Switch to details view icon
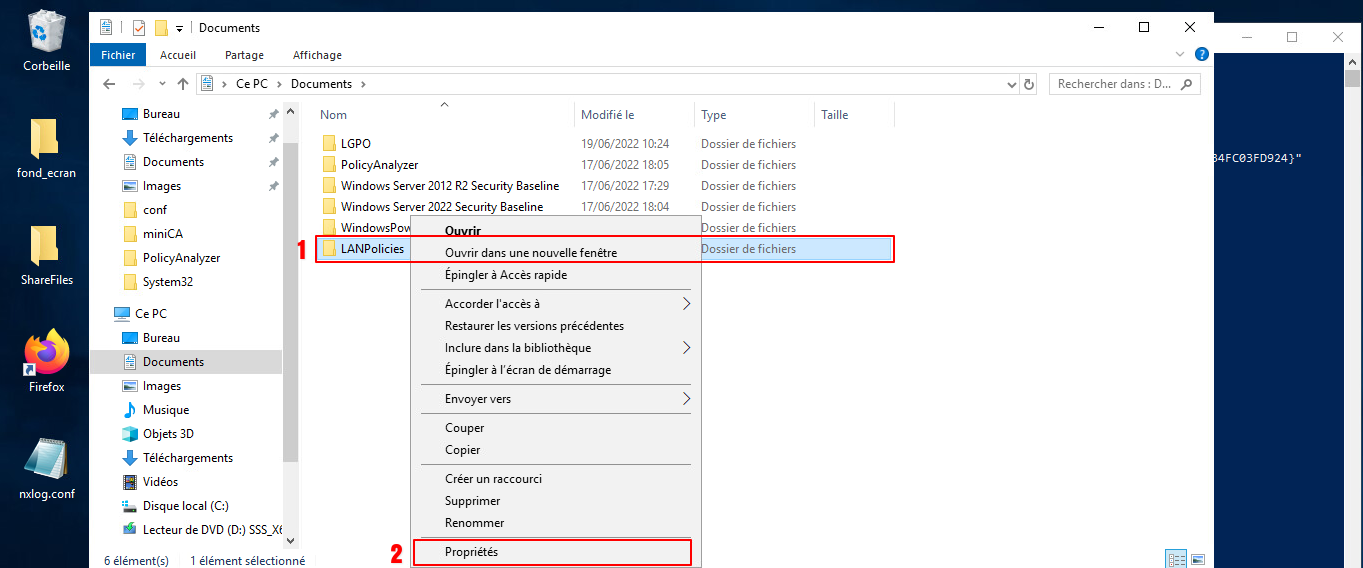Image resolution: width=1363 pixels, height=568 pixels. (1175, 559)
